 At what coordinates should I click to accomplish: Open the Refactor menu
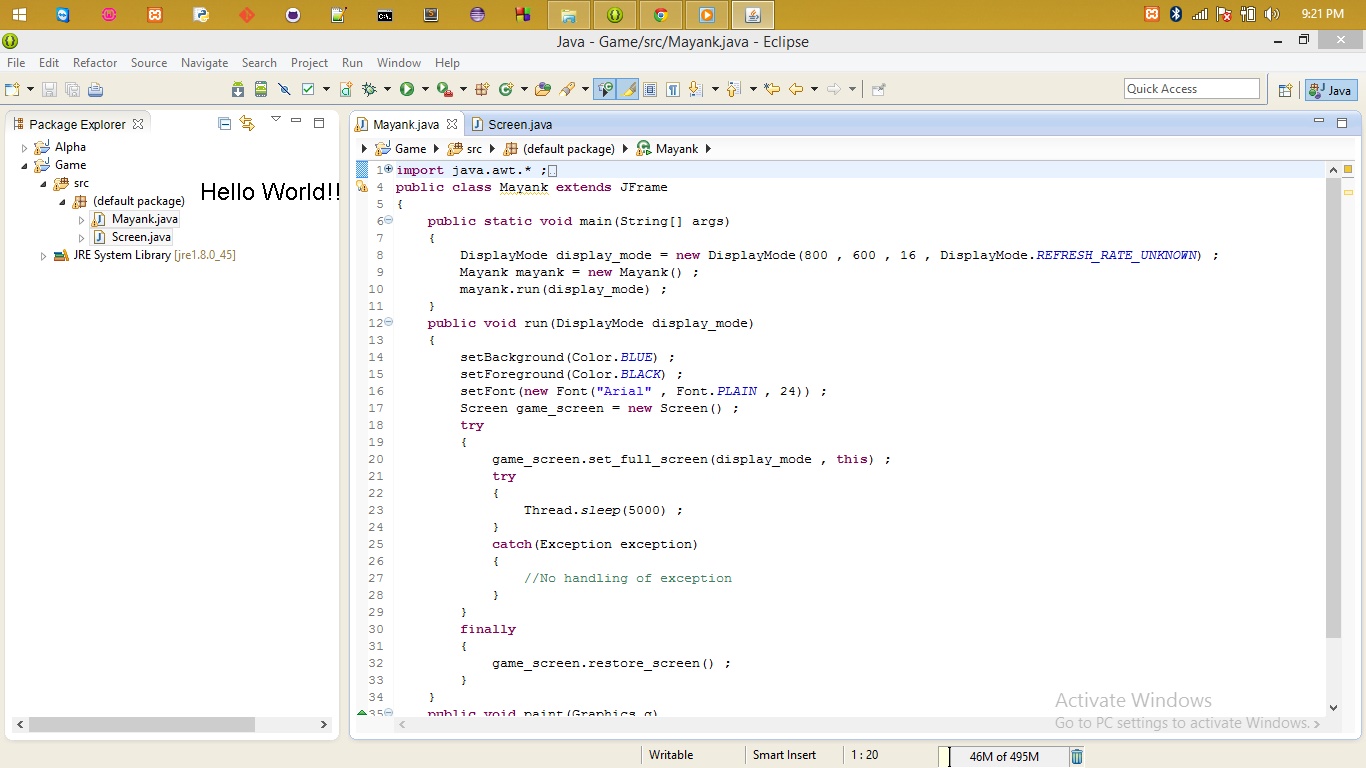click(95, 63)
